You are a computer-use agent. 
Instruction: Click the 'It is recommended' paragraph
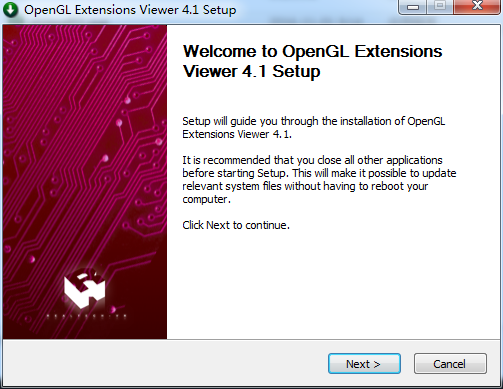pyautogui.click(x=319, y=180)
